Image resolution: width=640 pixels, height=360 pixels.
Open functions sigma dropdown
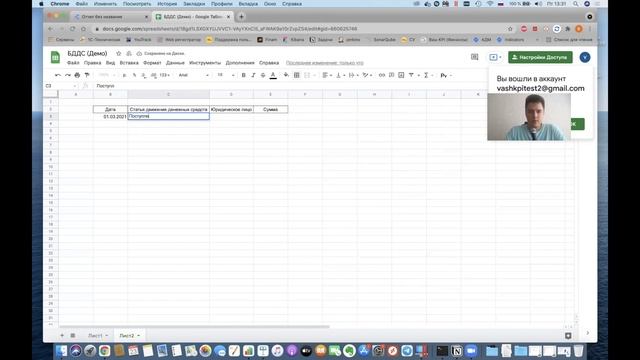tap(428, 75)
